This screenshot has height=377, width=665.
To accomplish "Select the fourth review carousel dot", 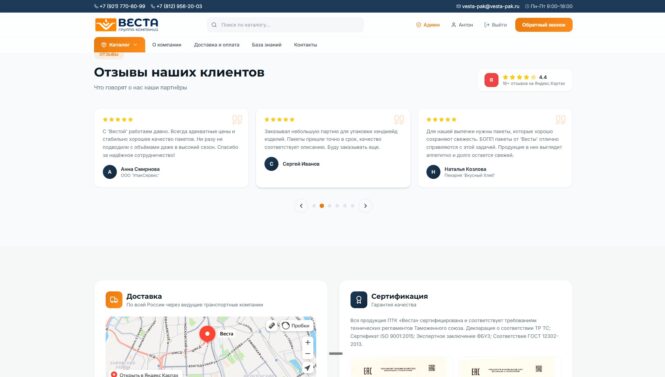I will 337,206.
